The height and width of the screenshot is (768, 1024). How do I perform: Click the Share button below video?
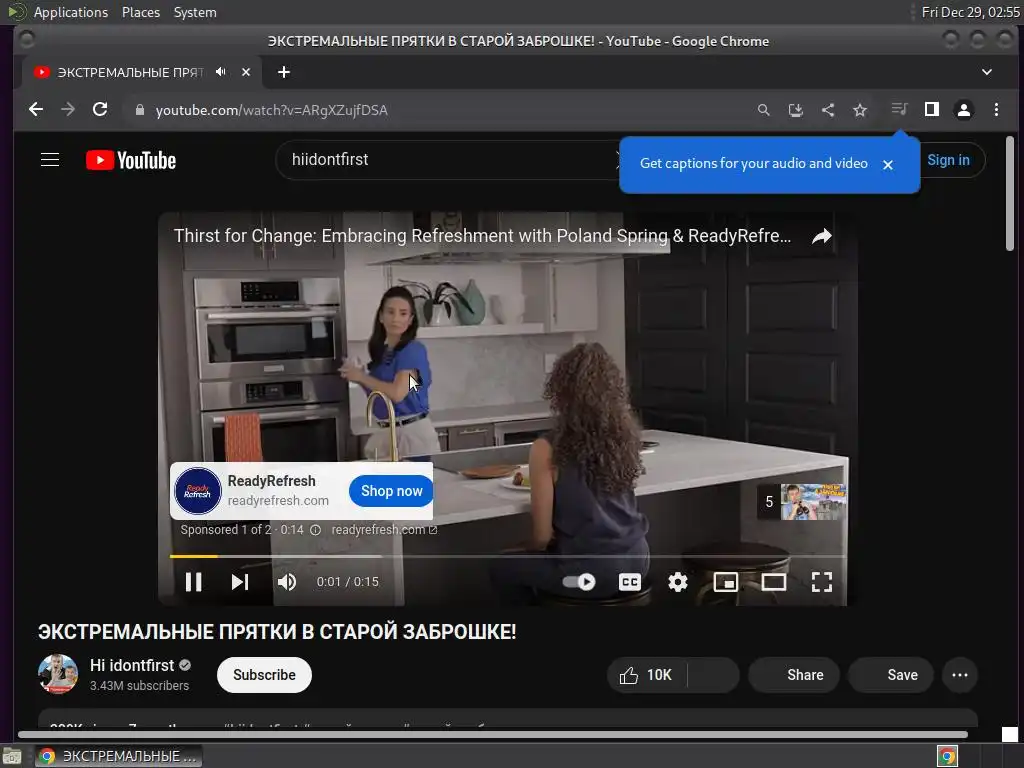(x=794, y=675)
